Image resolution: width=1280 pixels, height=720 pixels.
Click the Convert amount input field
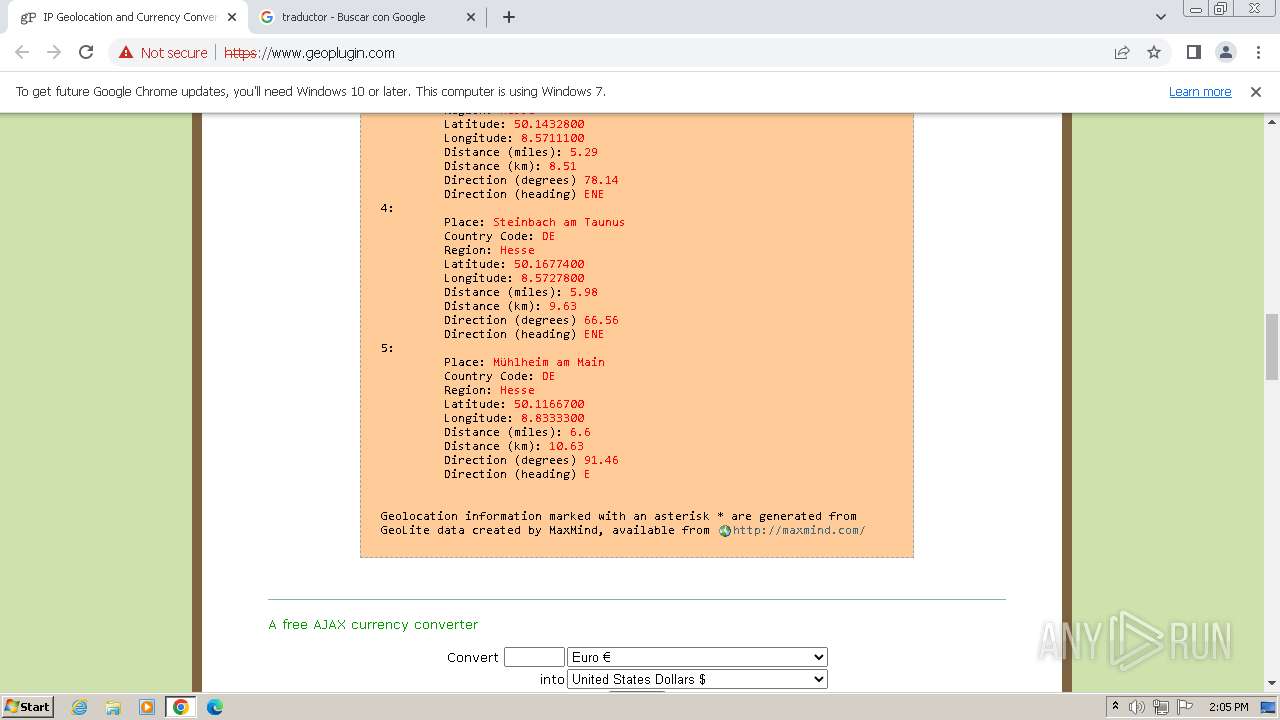click(x=534, y=657)
